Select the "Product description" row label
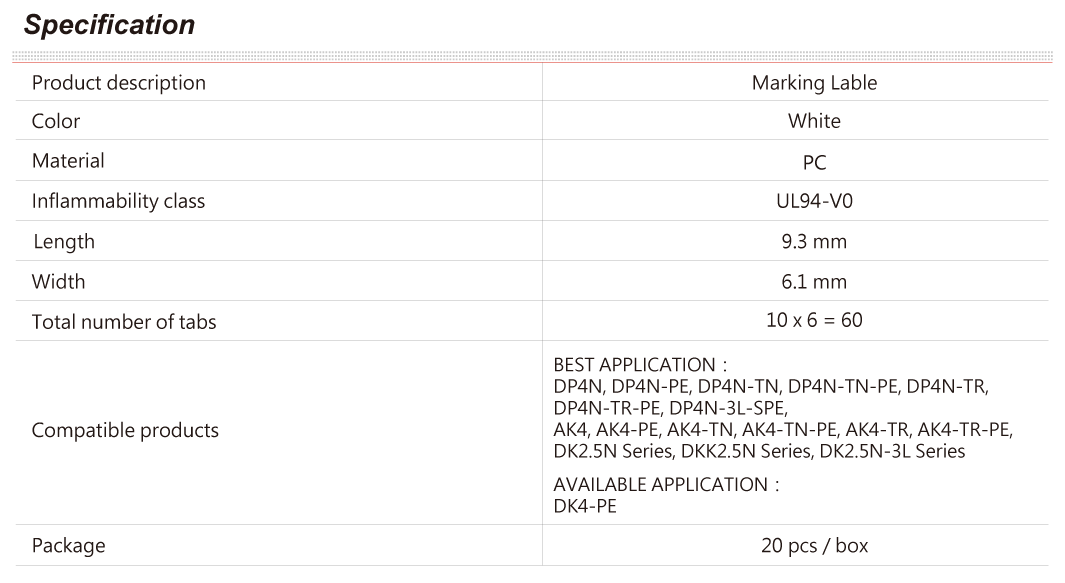Viewport: 1065px width, 583px height. (119, 83)
